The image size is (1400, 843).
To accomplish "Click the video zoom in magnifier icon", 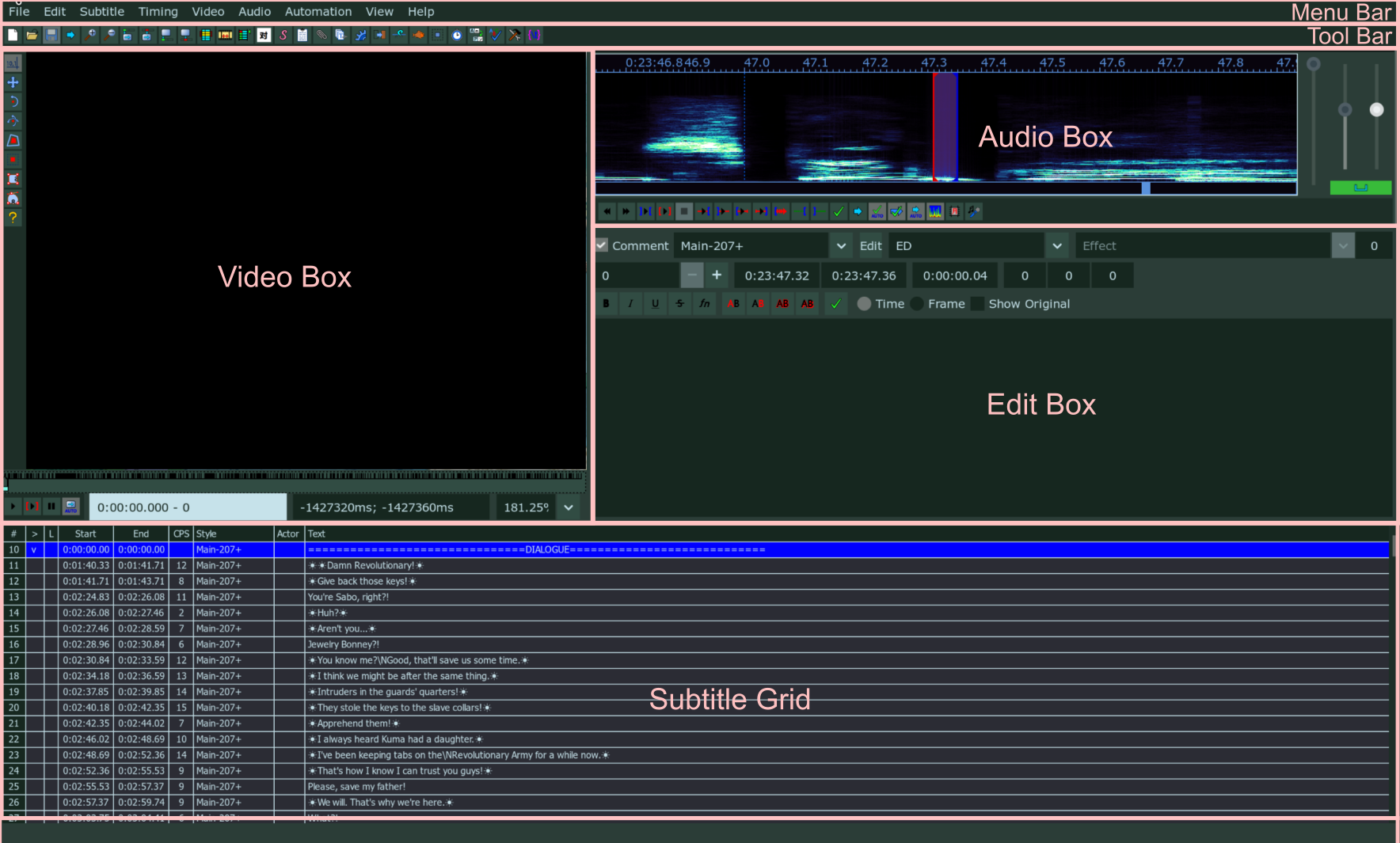I will click(x=90, y=36).
